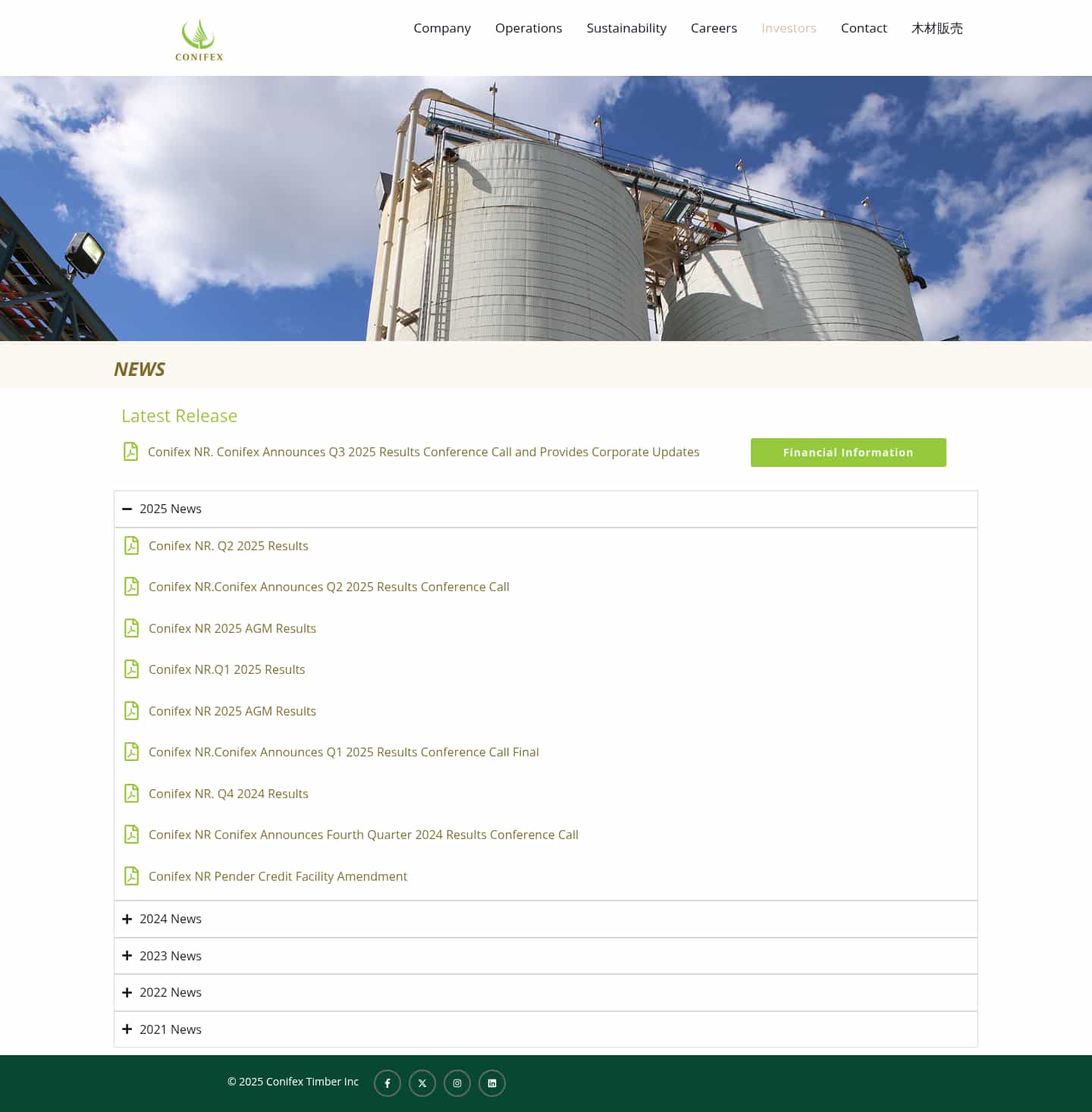Open the 'Conifex NR Pender Credit Facility Amendment' link text

[x=278, y=876]
